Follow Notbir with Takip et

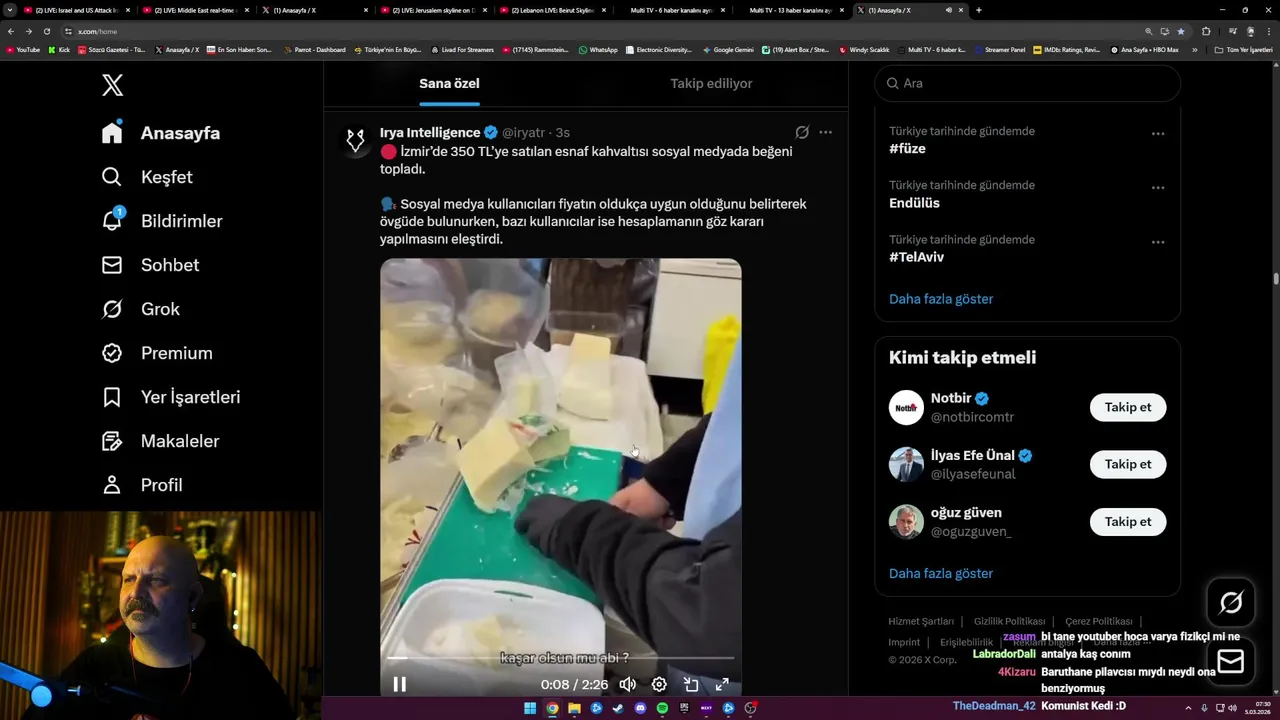(1128, 407)
